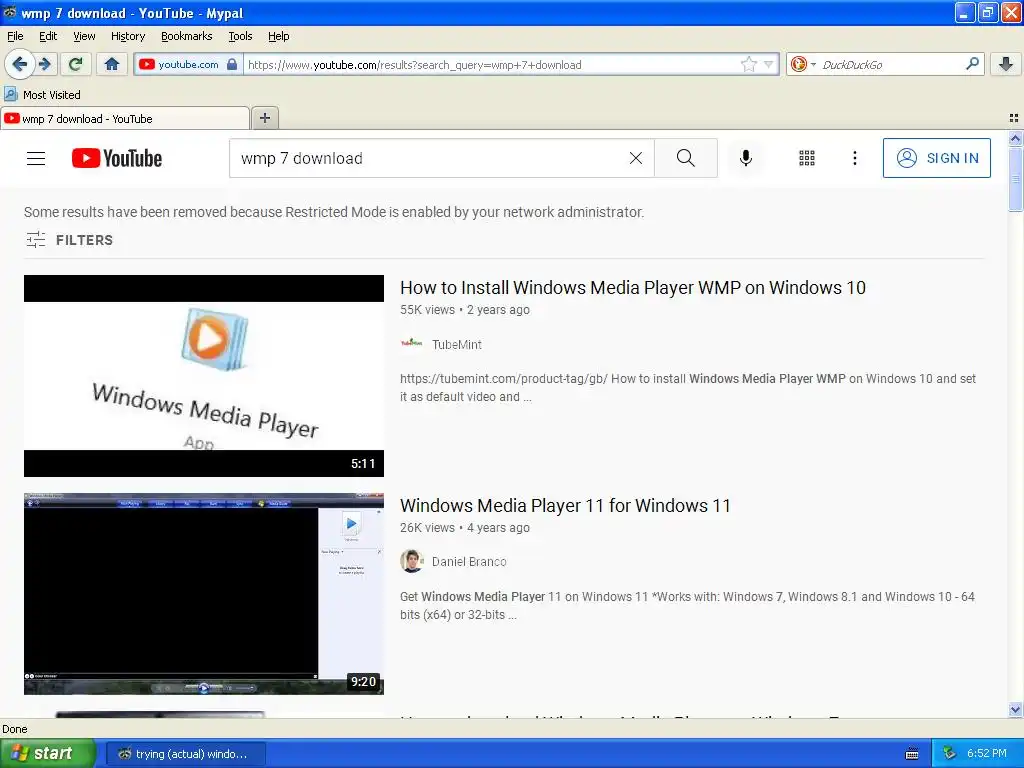
Task: Click the system tray notification icon
Action: 950,753
